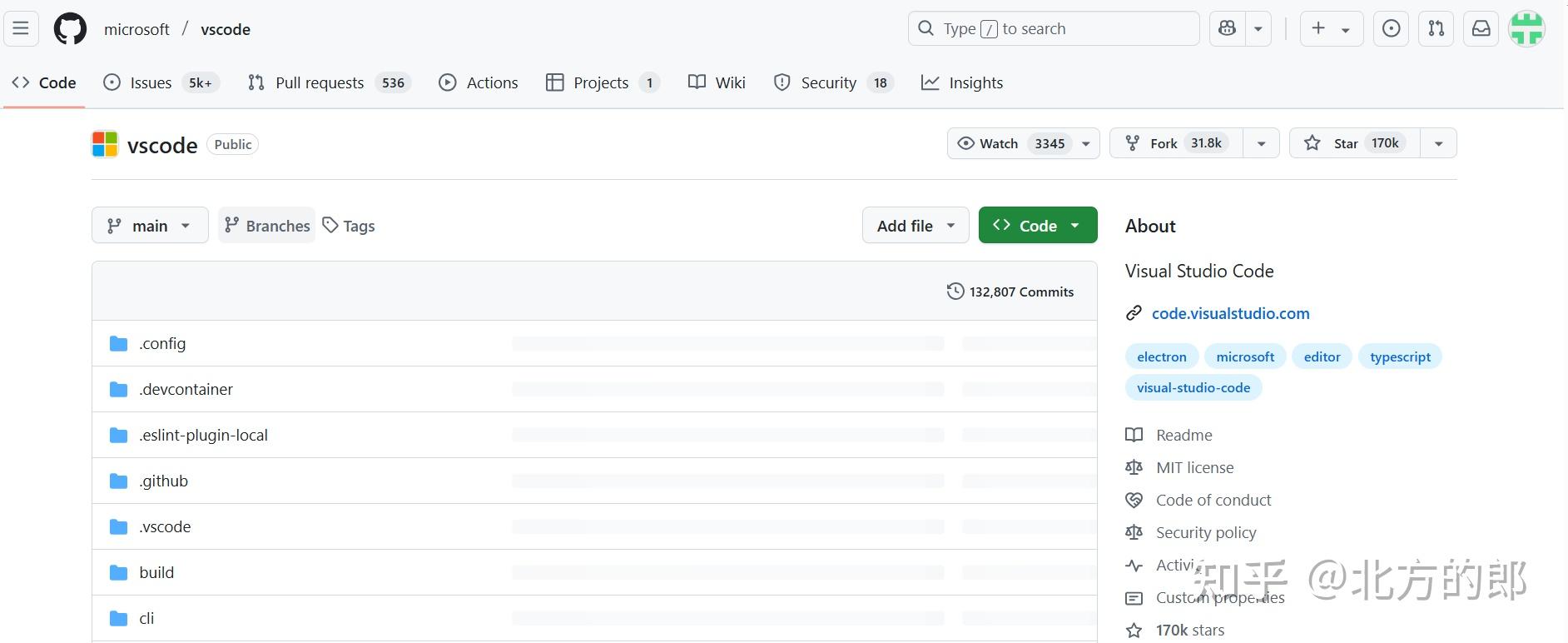Expand the main branch selector
Image resolution: width=1568 pixels, height=643 pixels.
pos(150,226)
